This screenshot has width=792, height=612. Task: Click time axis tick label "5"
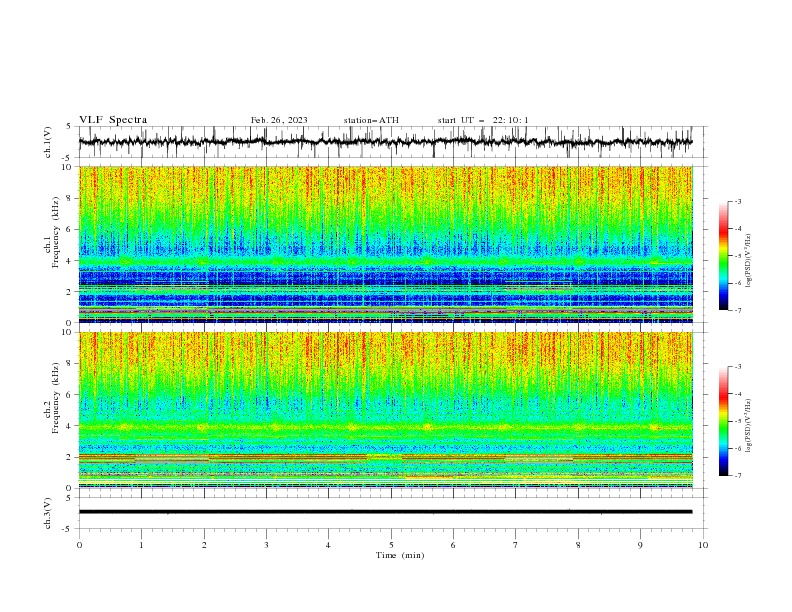click(x=391, y=545)
